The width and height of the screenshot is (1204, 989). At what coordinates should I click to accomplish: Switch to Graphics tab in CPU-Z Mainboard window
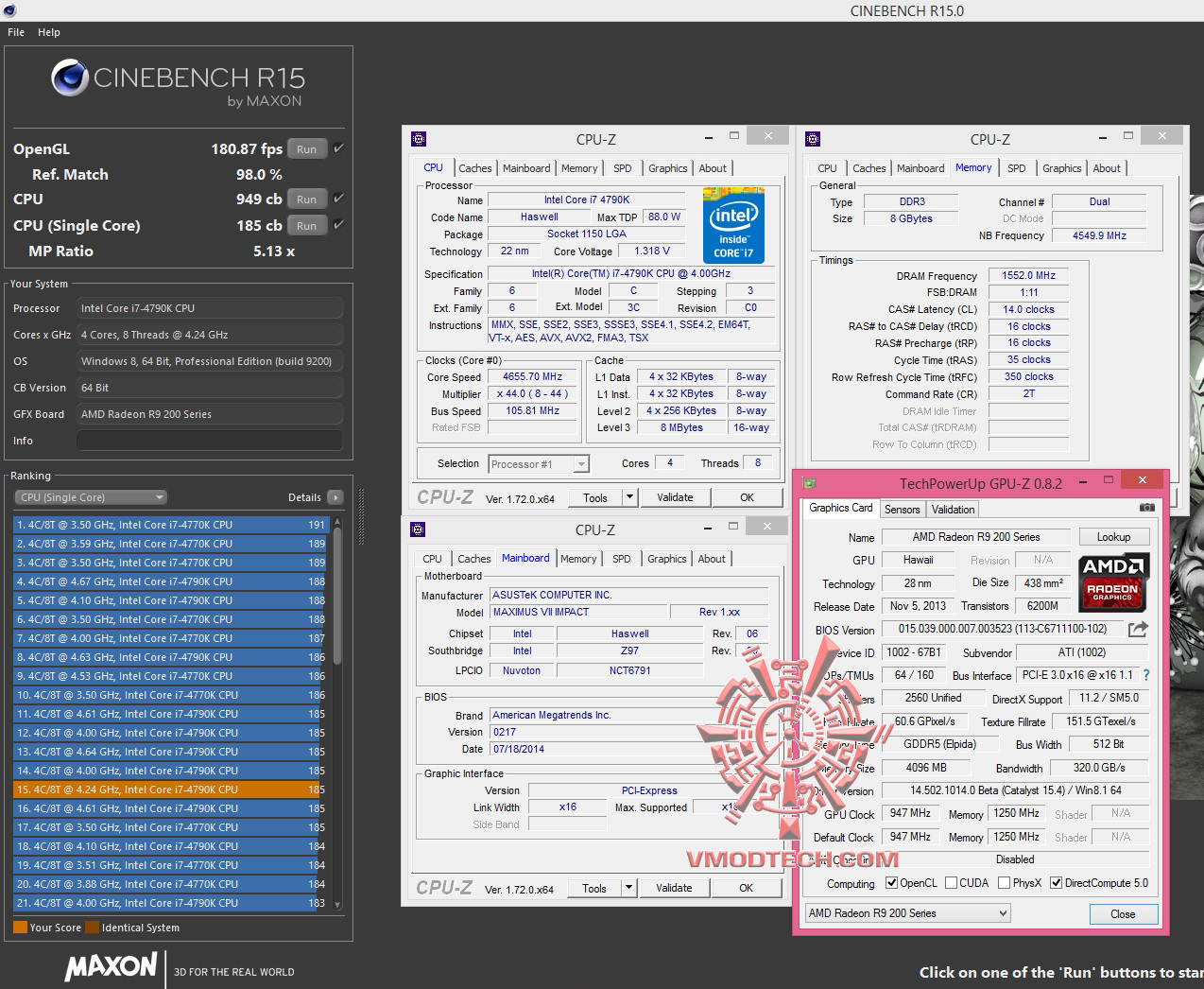point(667,559)
